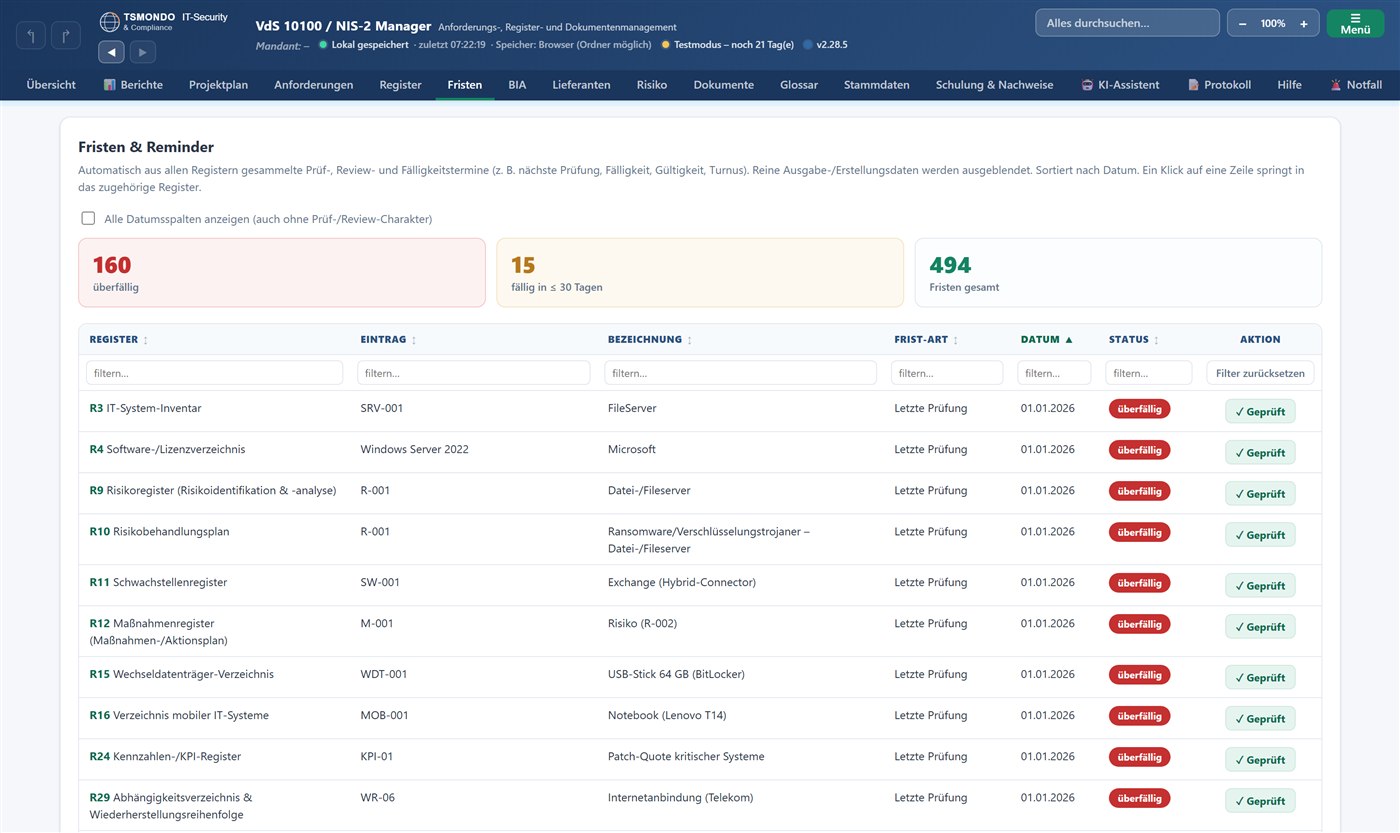The image size is (1400, 833).
Task: Go to the Anforderungen tab
Action: (x=314, y=85)
